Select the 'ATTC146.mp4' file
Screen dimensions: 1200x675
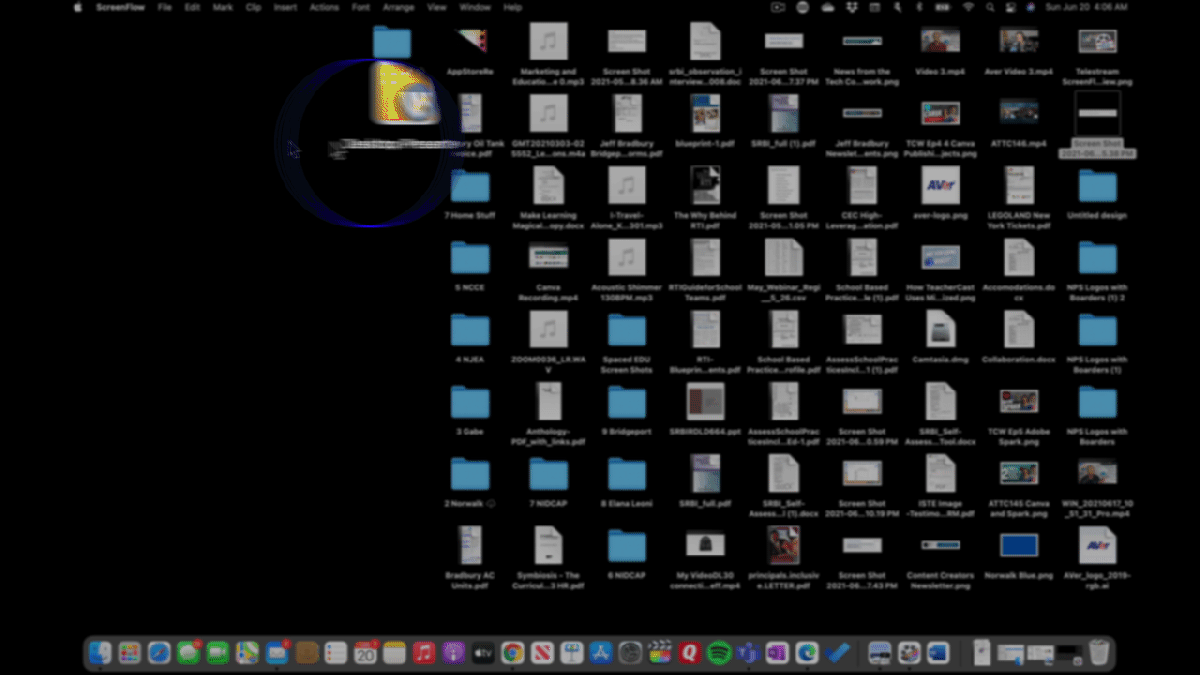pos(1019,113)
